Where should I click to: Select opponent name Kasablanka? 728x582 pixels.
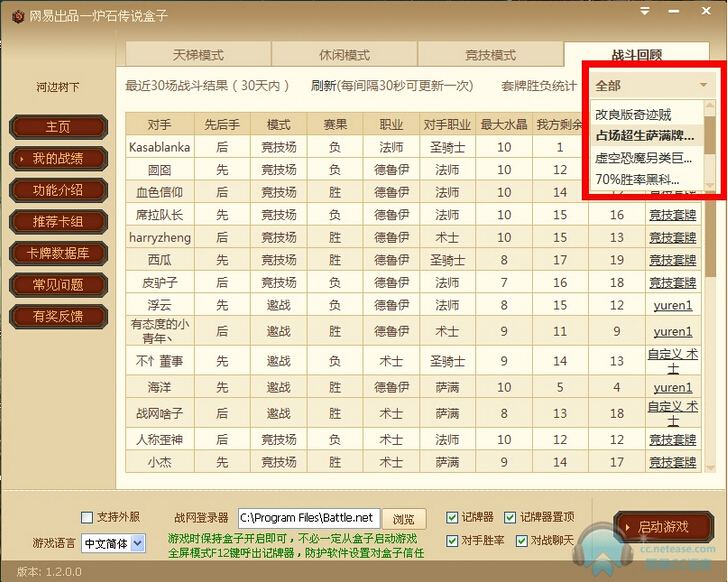[160, 147]
